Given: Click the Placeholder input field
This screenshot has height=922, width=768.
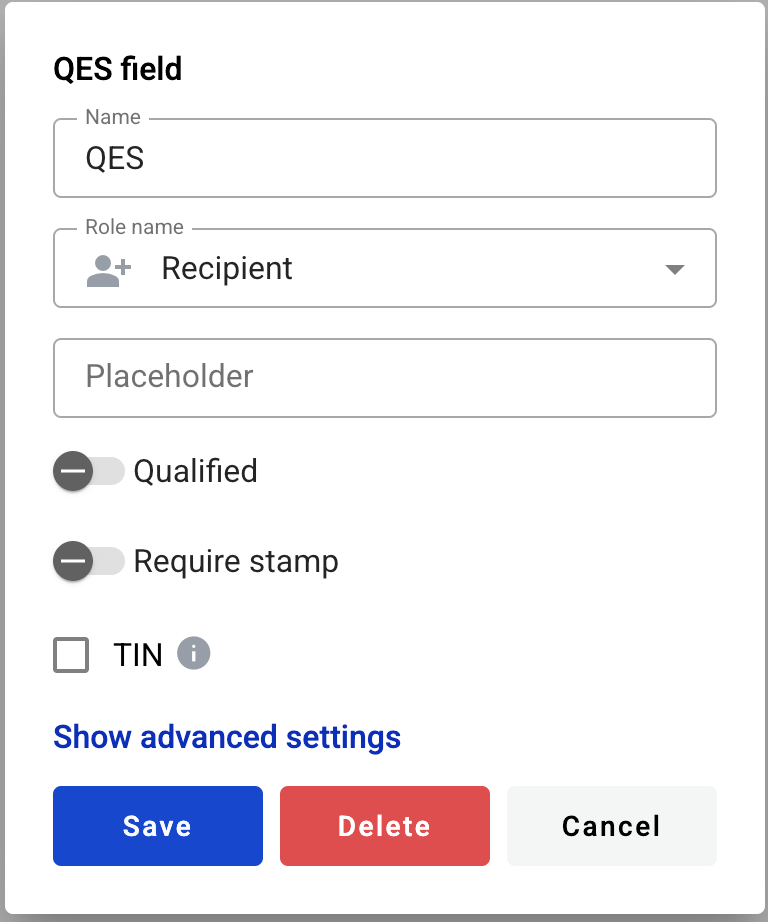Looking at the screenshot, I should click(384, 378).
